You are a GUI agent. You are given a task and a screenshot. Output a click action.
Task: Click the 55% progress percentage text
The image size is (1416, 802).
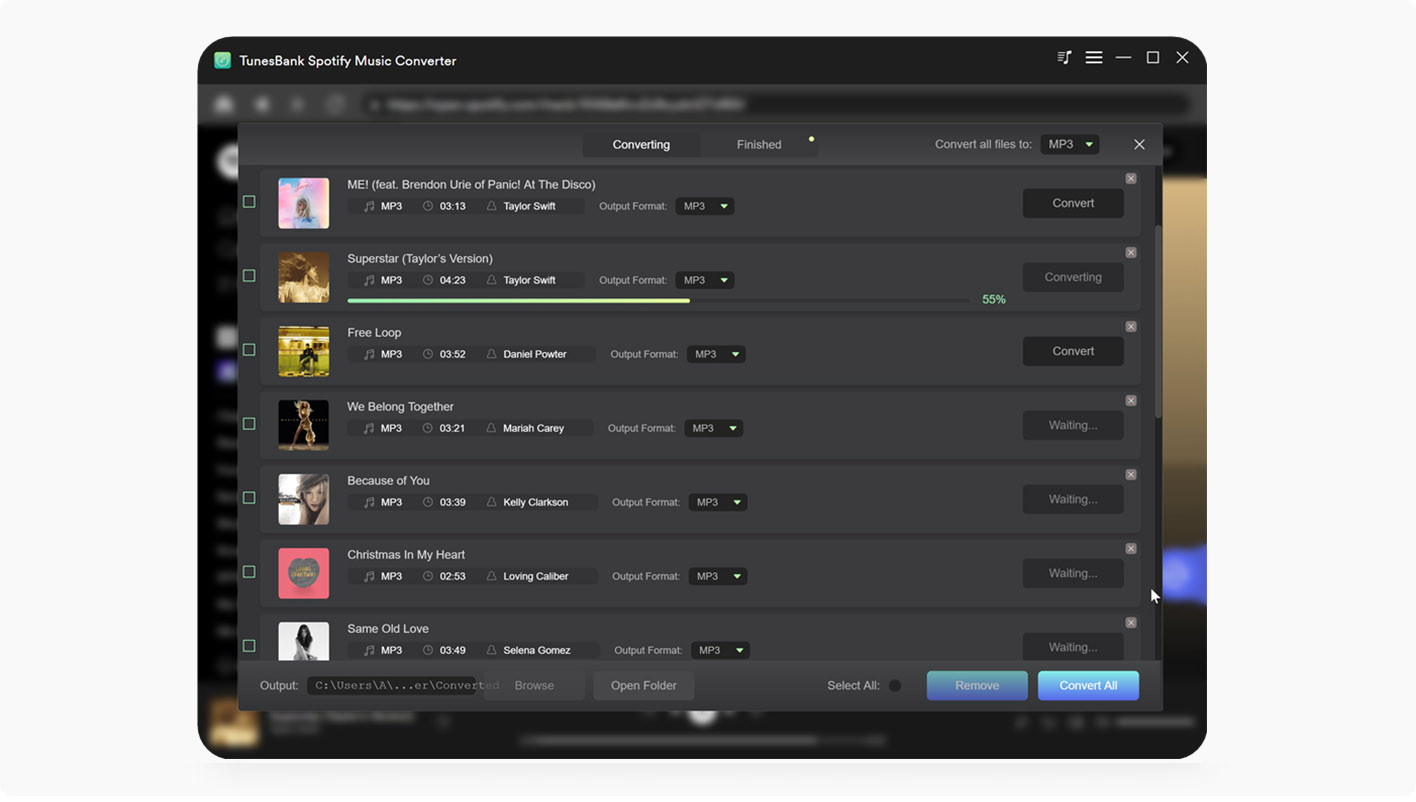(994, 300)
